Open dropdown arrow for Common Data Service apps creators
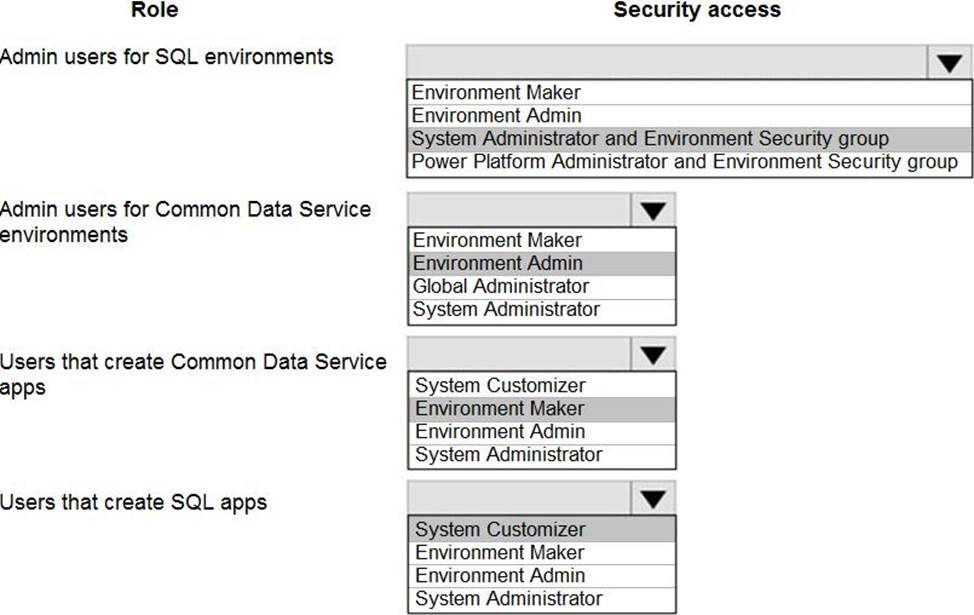The width and height of the screenshot is (974, 615). point(653,355)
